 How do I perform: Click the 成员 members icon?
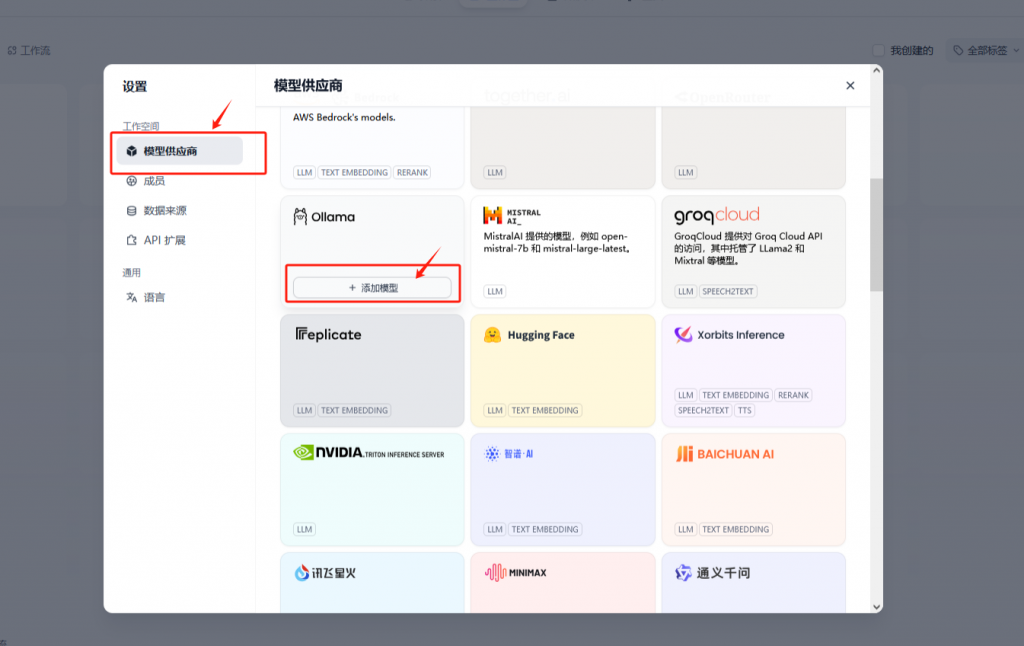coord(131,181)
